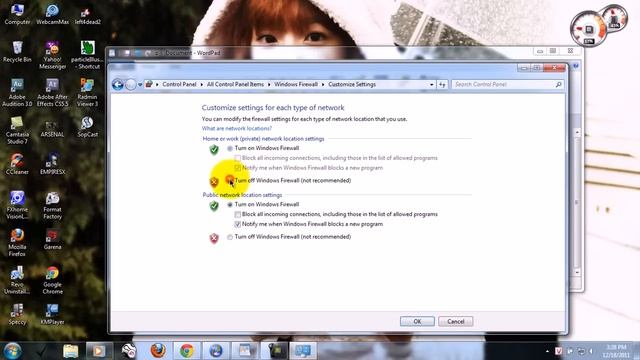Open Format Factory desktop icon

coord(52,205)
